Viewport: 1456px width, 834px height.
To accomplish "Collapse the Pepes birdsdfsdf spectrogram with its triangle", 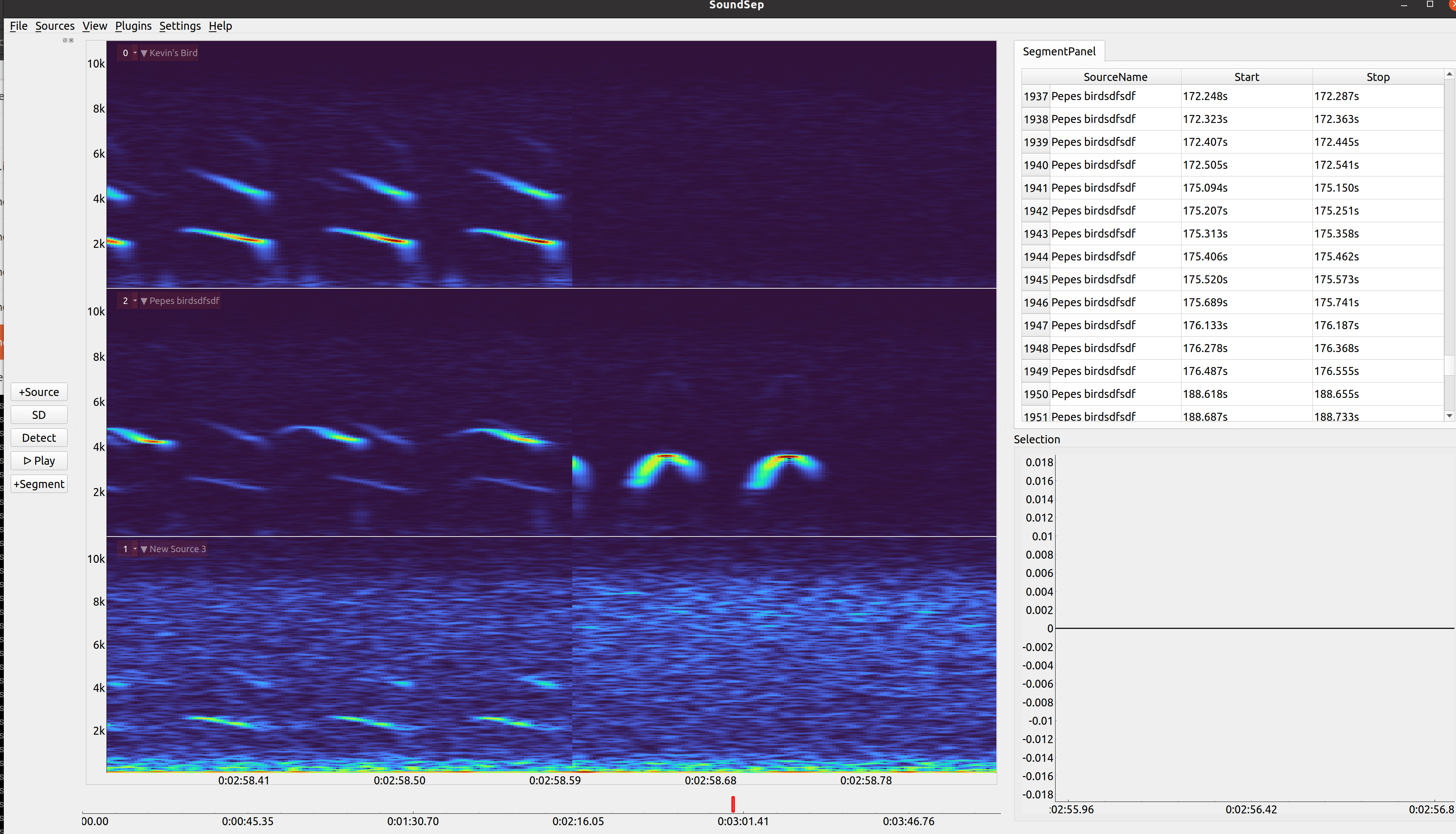I will [x=144, y=300].
